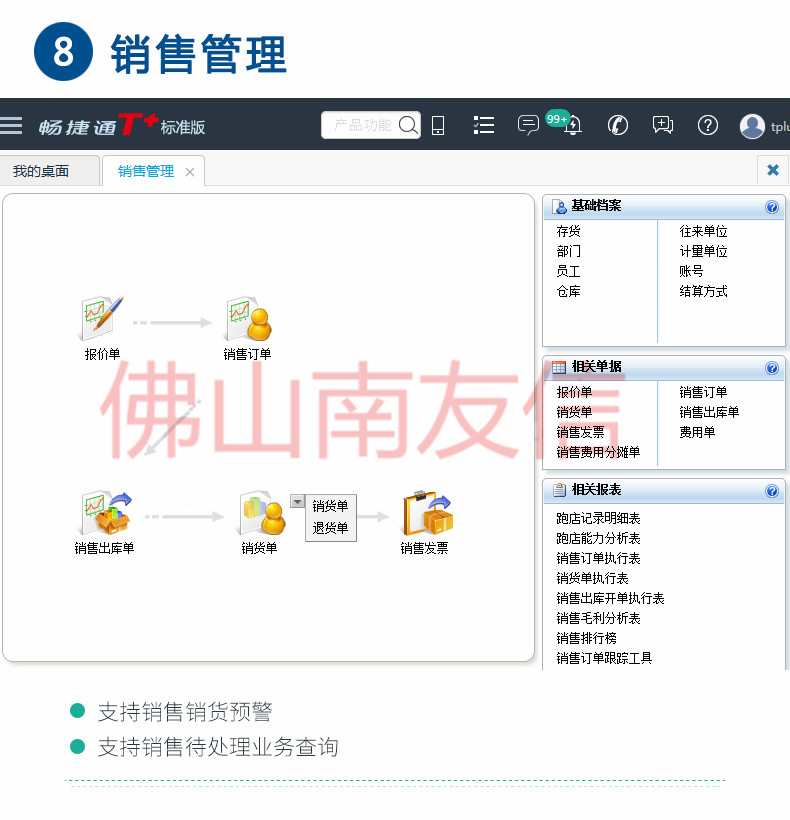Open the 报价单 flowchart icon
790x820 pixels.
(x=102, y=318)
